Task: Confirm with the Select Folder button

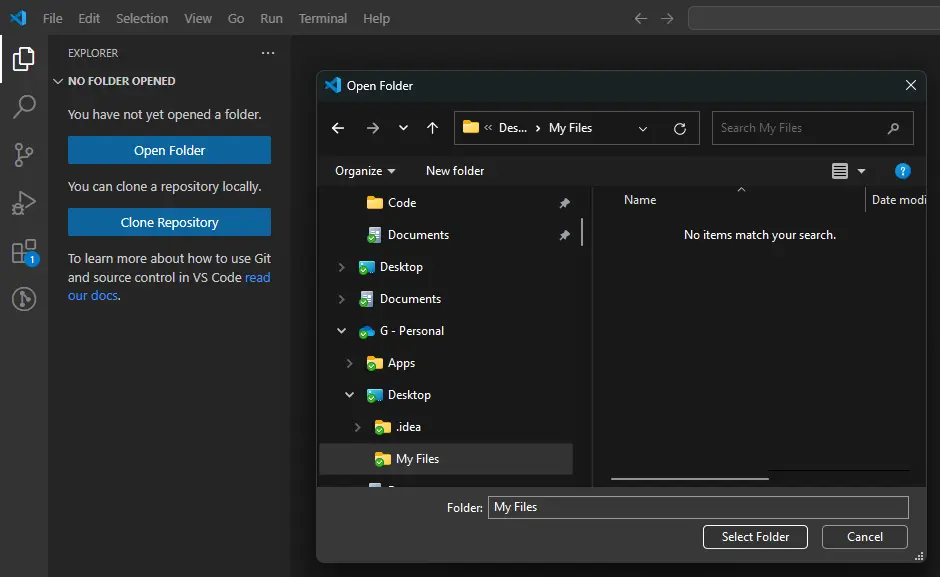Action: [755, 537]
